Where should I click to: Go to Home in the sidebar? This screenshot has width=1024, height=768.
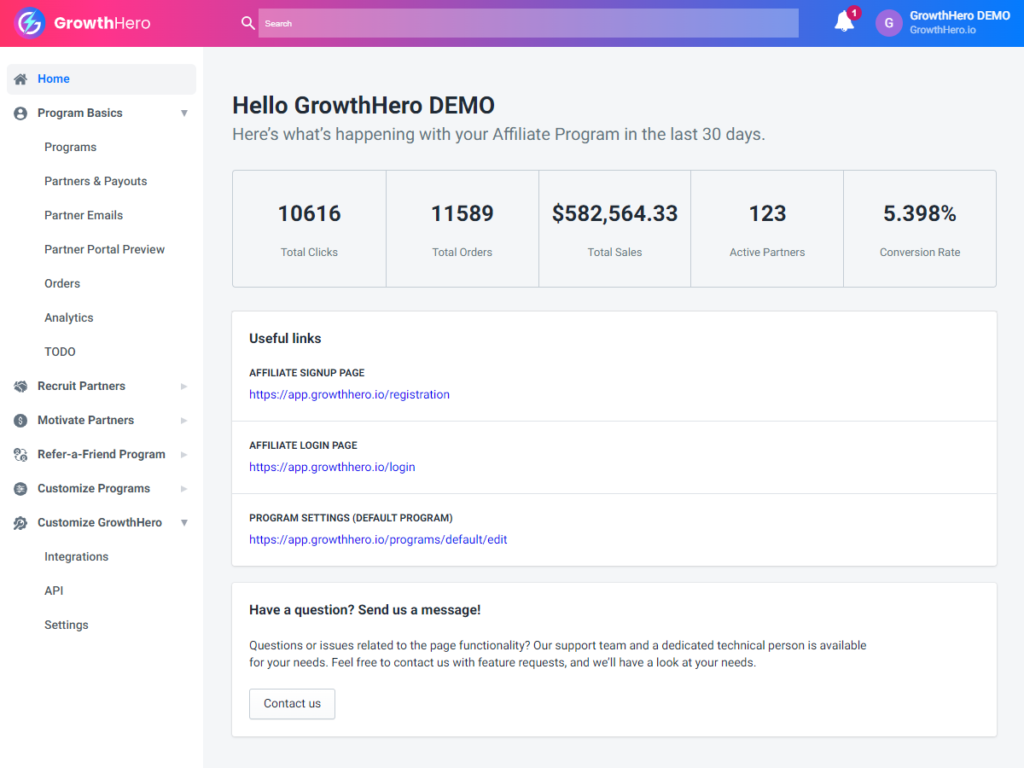[101, 79]
